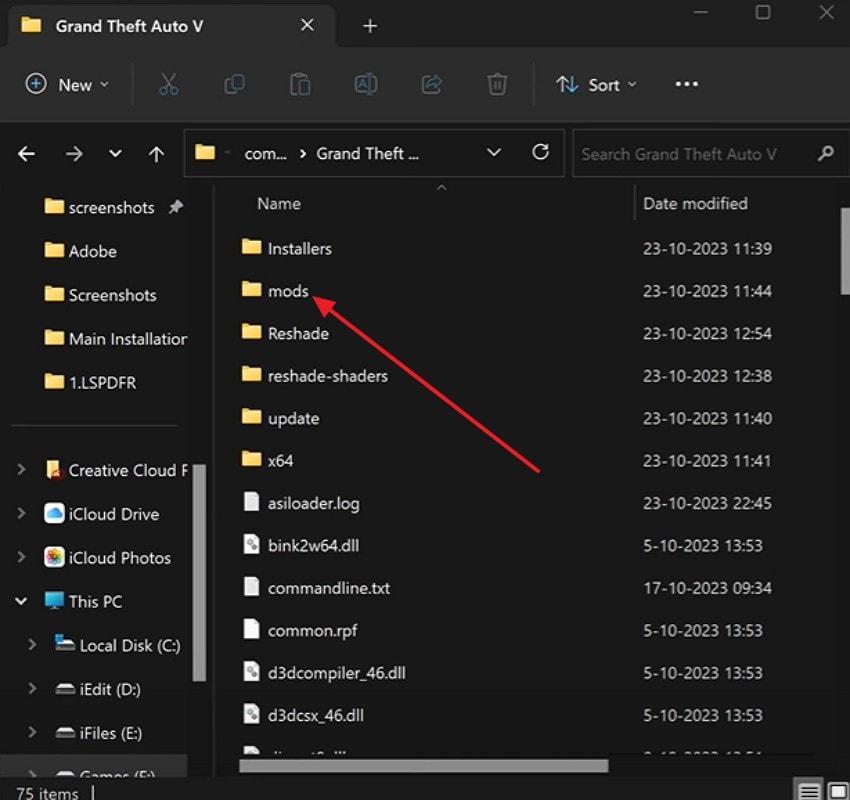This screenshot has height=800, width=850.
Task: Cut the selected item using scissors icon
Action: (x=168, y=84)
